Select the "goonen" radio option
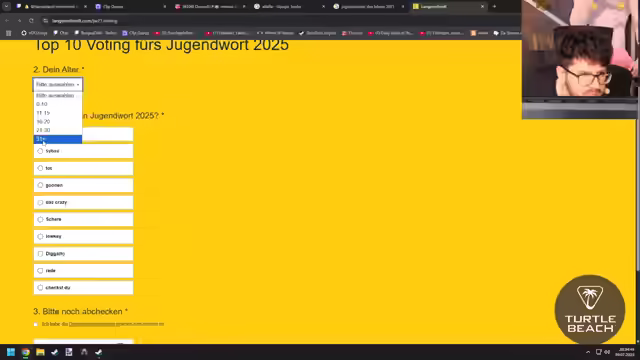 point(83,185)
